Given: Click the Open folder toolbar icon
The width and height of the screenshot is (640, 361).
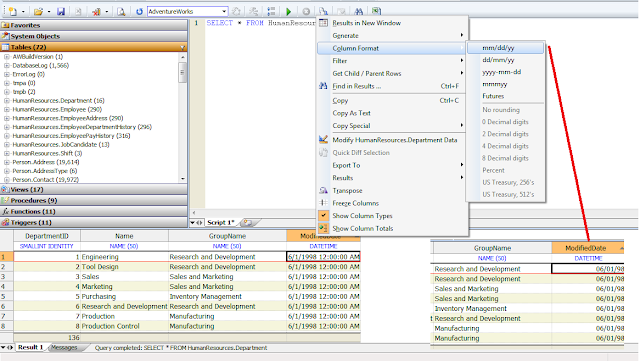Looking at the screenshot, I should coord(38,11).
